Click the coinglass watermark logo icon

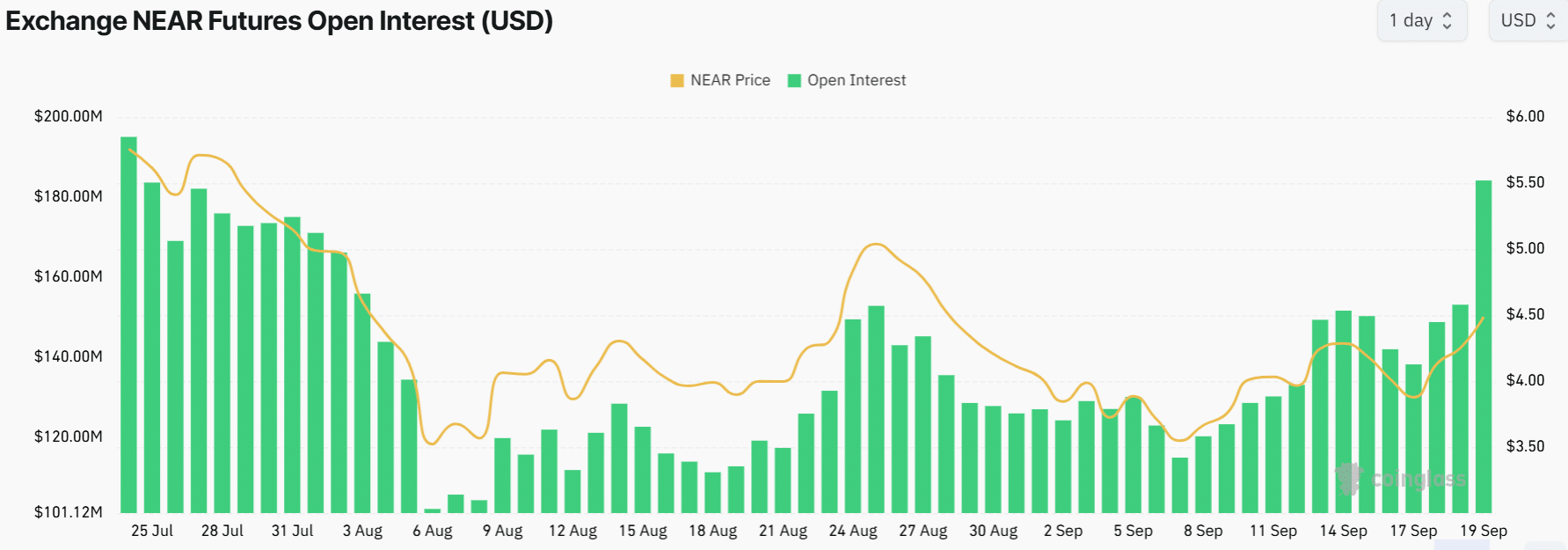(x=1348, y=478)
